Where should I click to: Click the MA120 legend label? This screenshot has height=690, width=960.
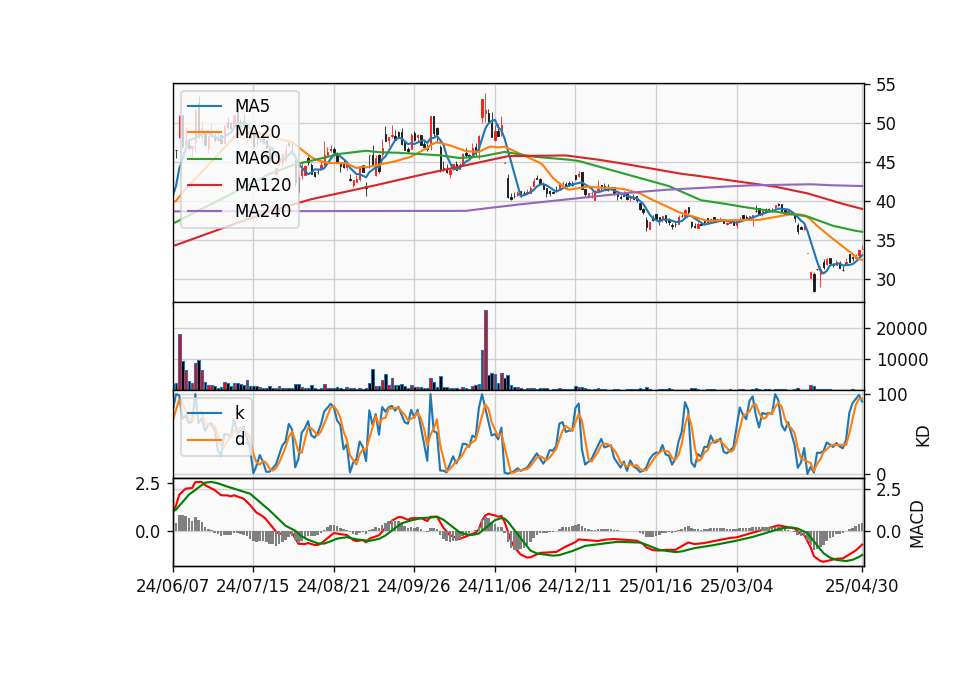tap(263, 184)
